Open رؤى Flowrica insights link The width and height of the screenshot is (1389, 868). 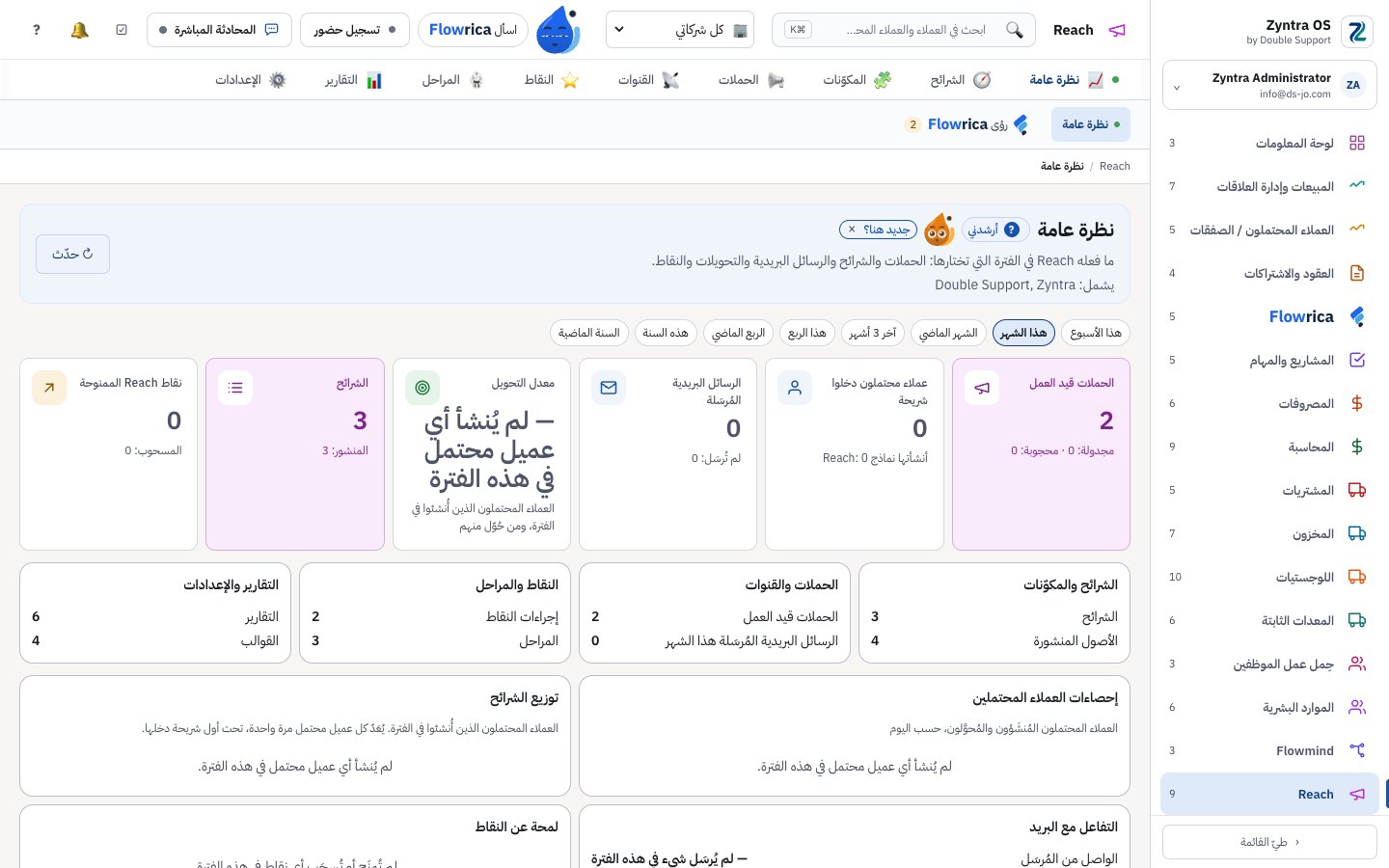point(967,124)
